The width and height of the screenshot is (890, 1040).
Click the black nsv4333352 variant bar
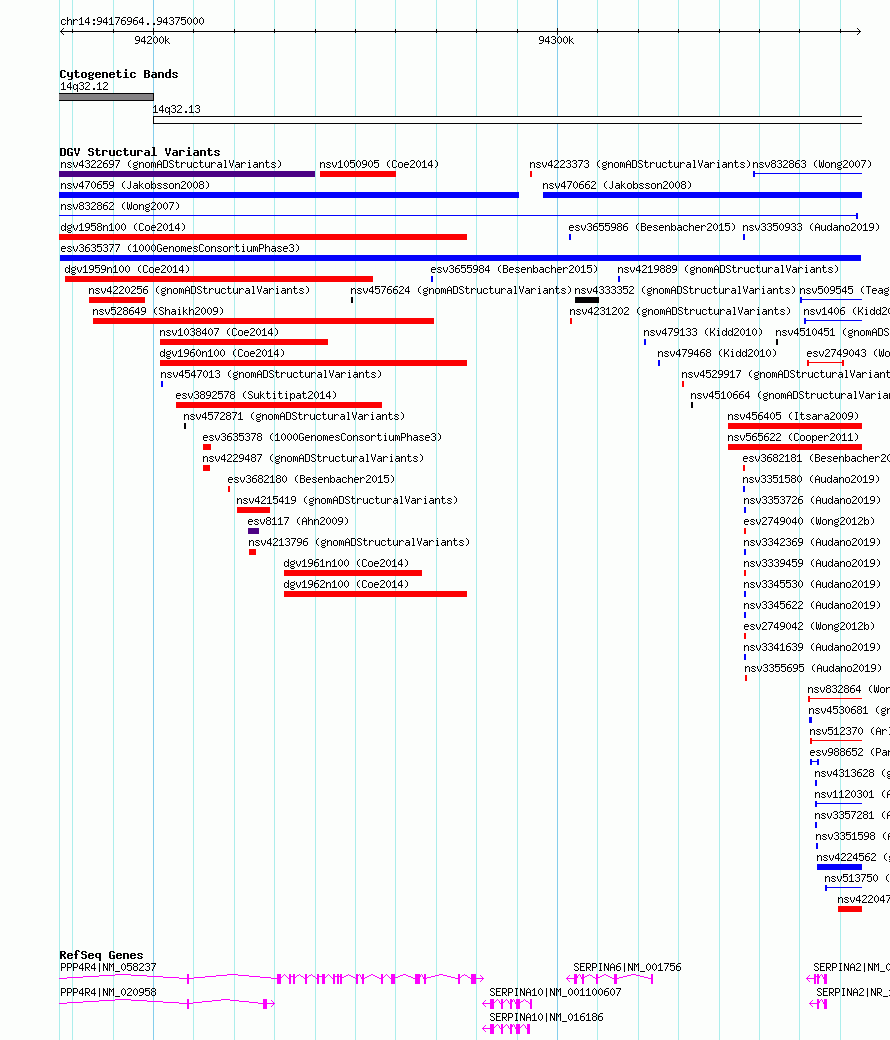(587, 300)
